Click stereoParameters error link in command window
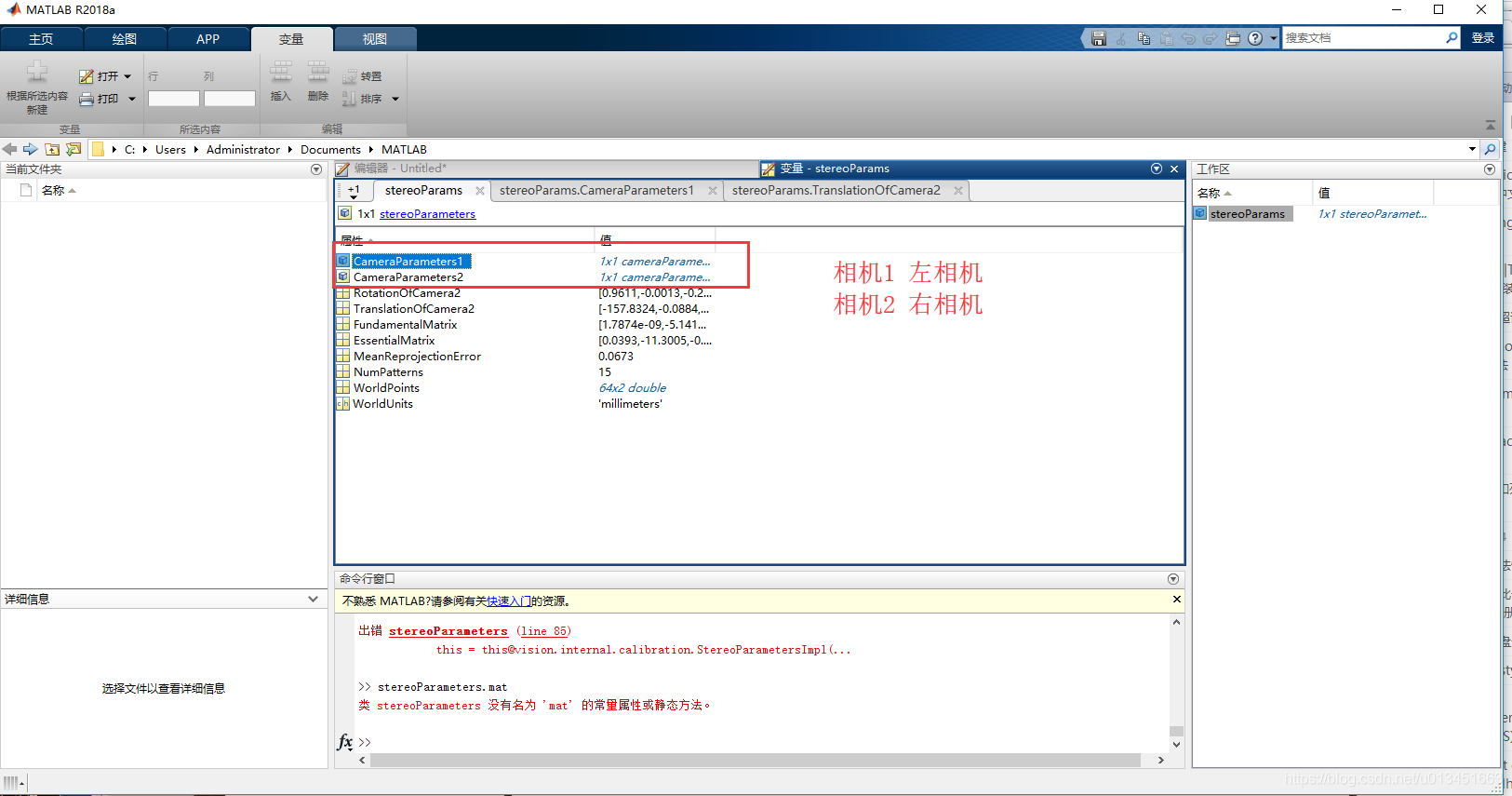Viewport: 1512px width, 796px height. click(x=448, y=631)
